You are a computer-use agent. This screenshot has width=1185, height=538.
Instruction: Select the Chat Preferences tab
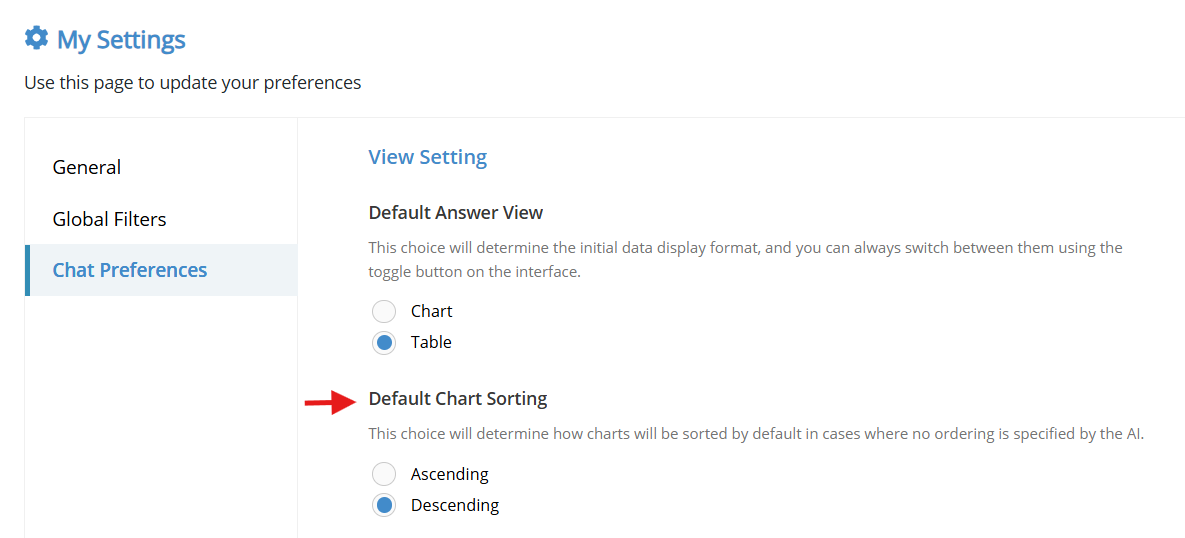click(161, 270)
